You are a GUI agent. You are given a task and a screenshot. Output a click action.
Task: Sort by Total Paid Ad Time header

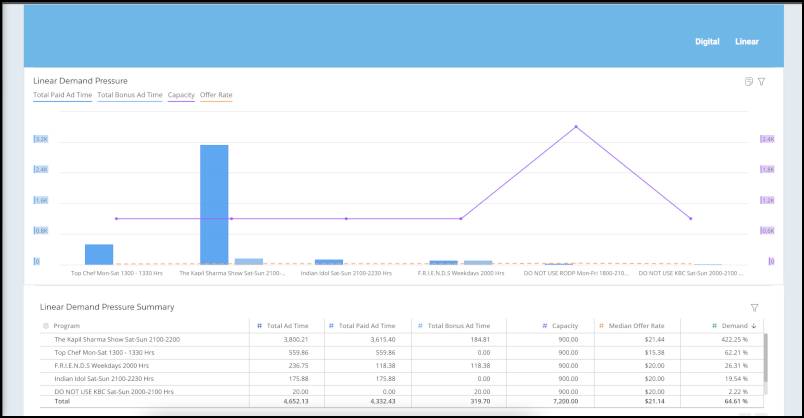coord(367,326)
